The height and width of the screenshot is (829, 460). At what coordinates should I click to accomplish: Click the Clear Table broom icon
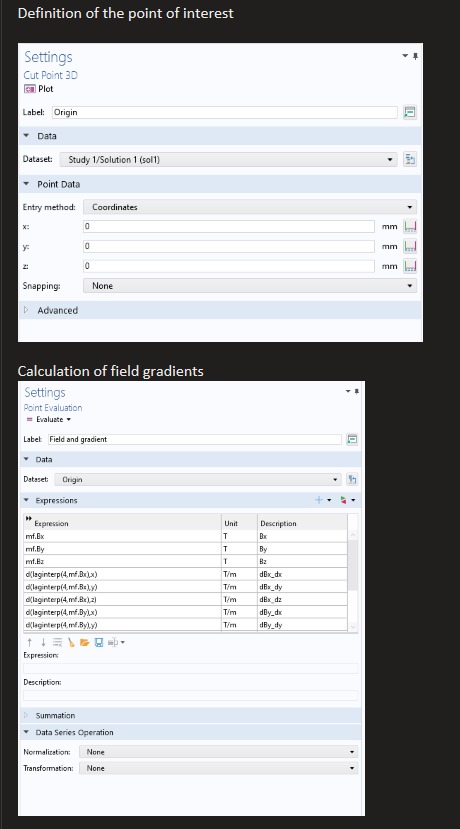pyautogui.click(x=71, y=642)
